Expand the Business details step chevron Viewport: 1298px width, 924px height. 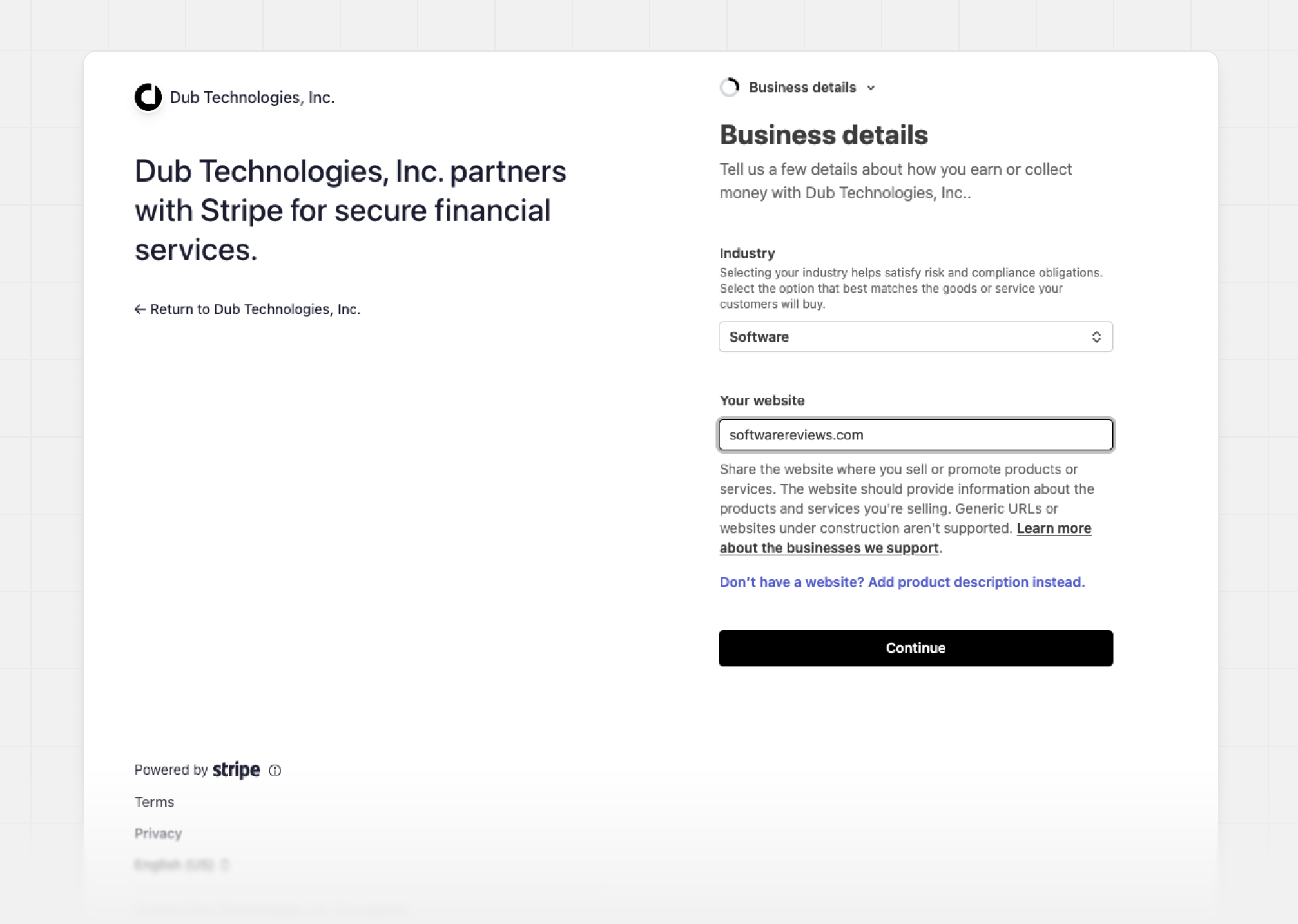click(x=871, y=88)
